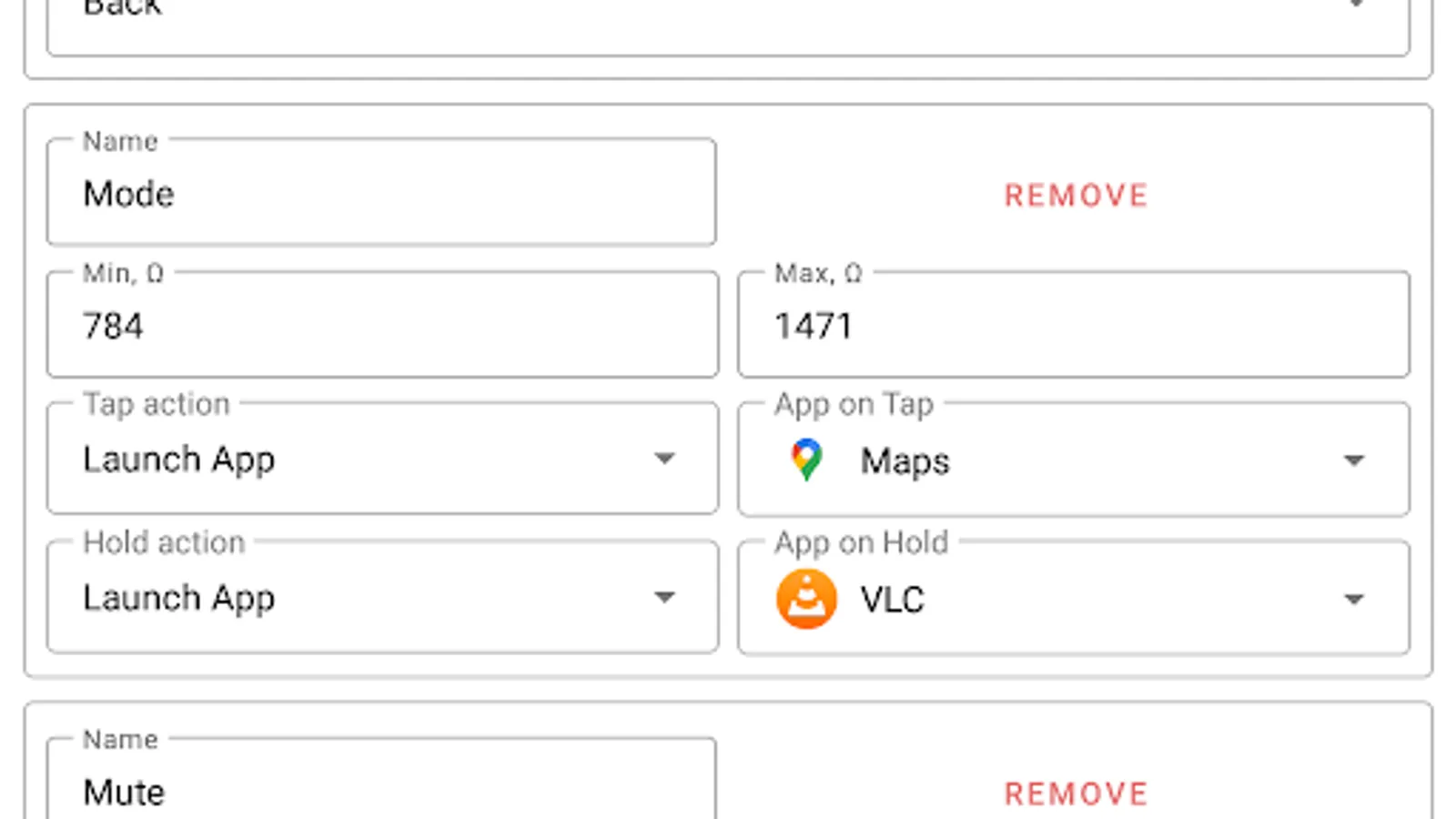Screen dimensions: 1456x819
Task: Click the Tap action label
Action: [x=157, y=404]
